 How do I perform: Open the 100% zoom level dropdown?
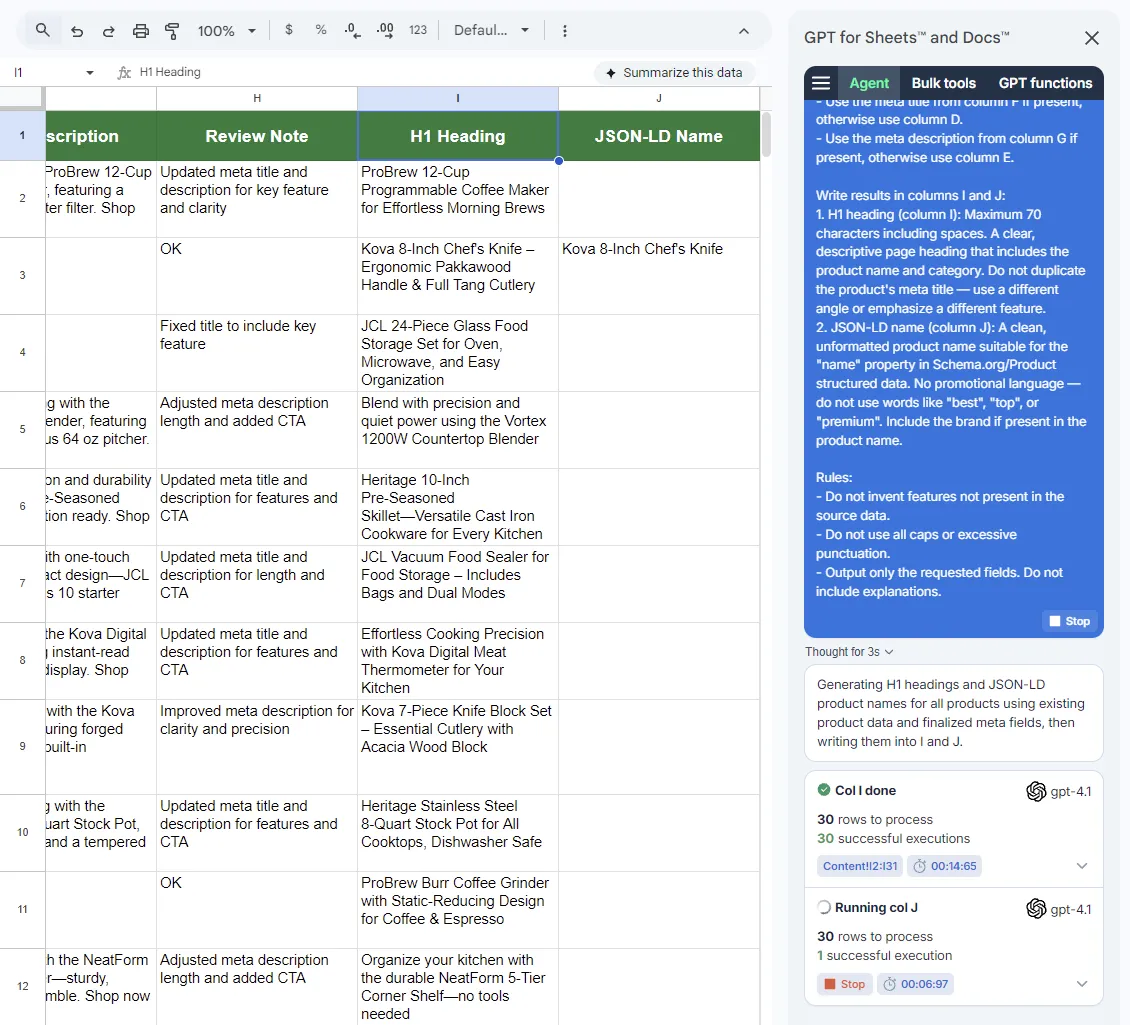[227, 31]
